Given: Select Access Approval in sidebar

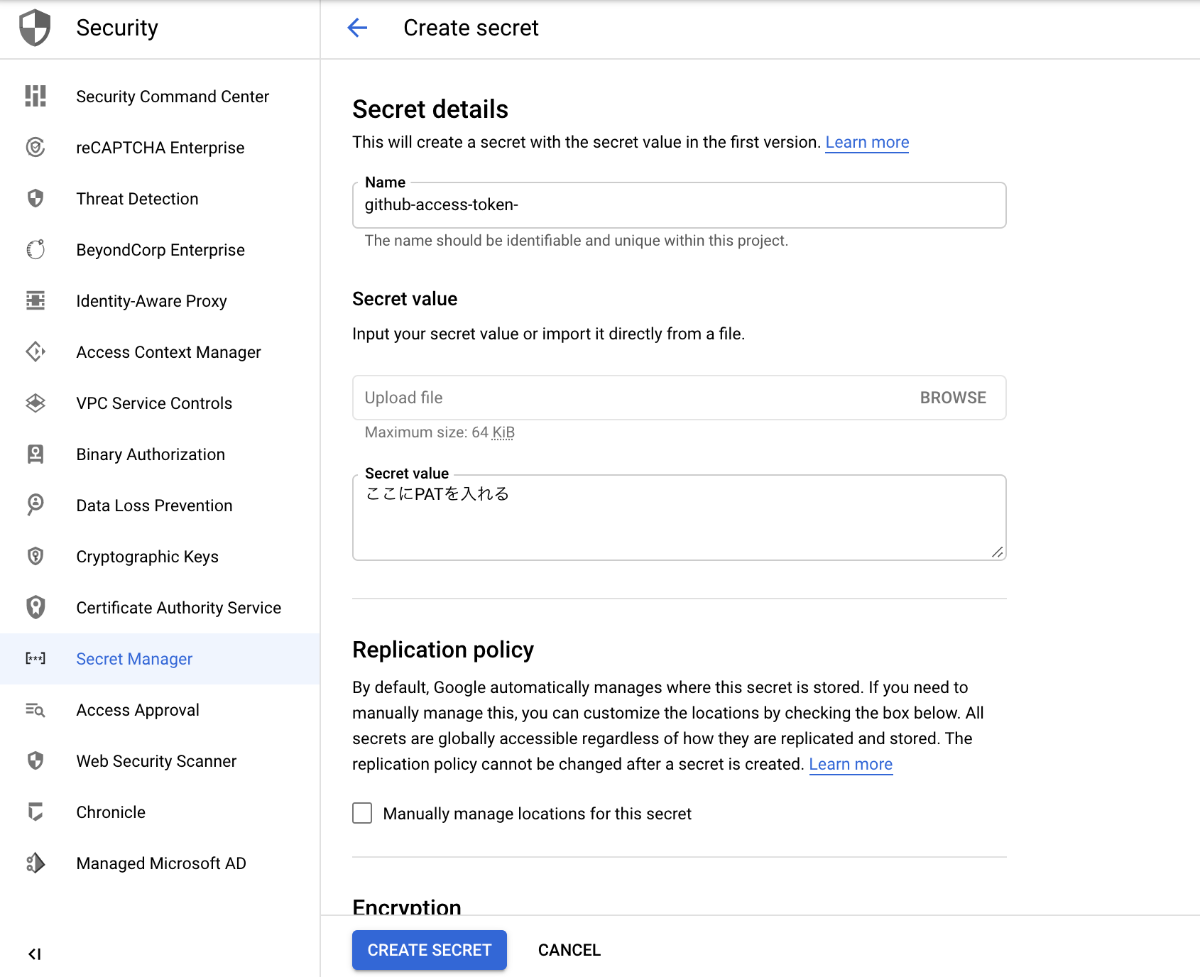Looking at the screenshot, I should click(x=160, y=710).
